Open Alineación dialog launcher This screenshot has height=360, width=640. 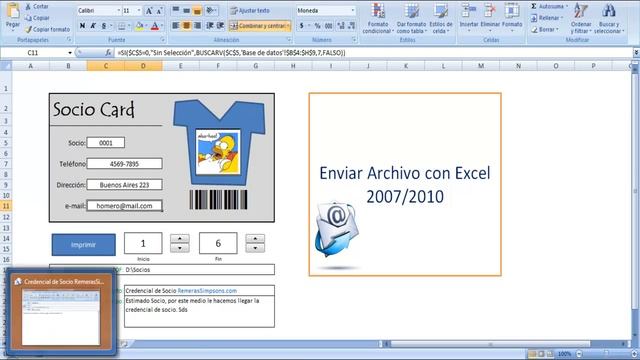tap(289, 40)
